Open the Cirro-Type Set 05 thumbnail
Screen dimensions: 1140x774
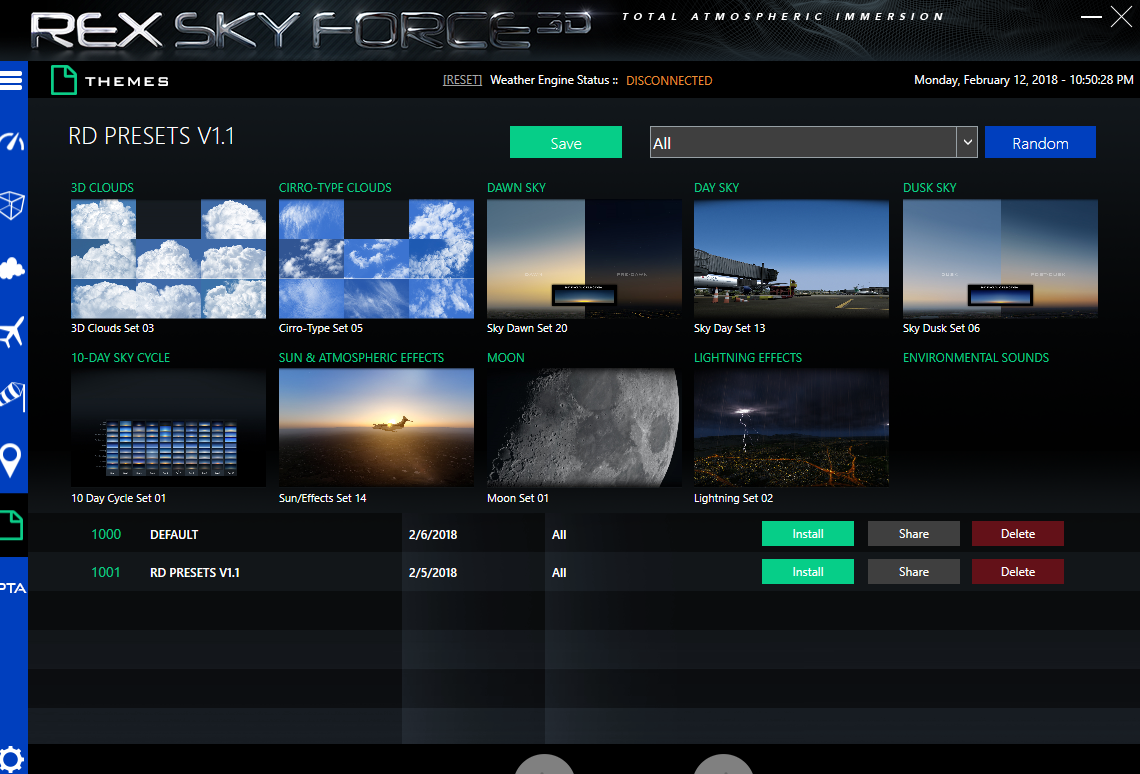(376, 259)
